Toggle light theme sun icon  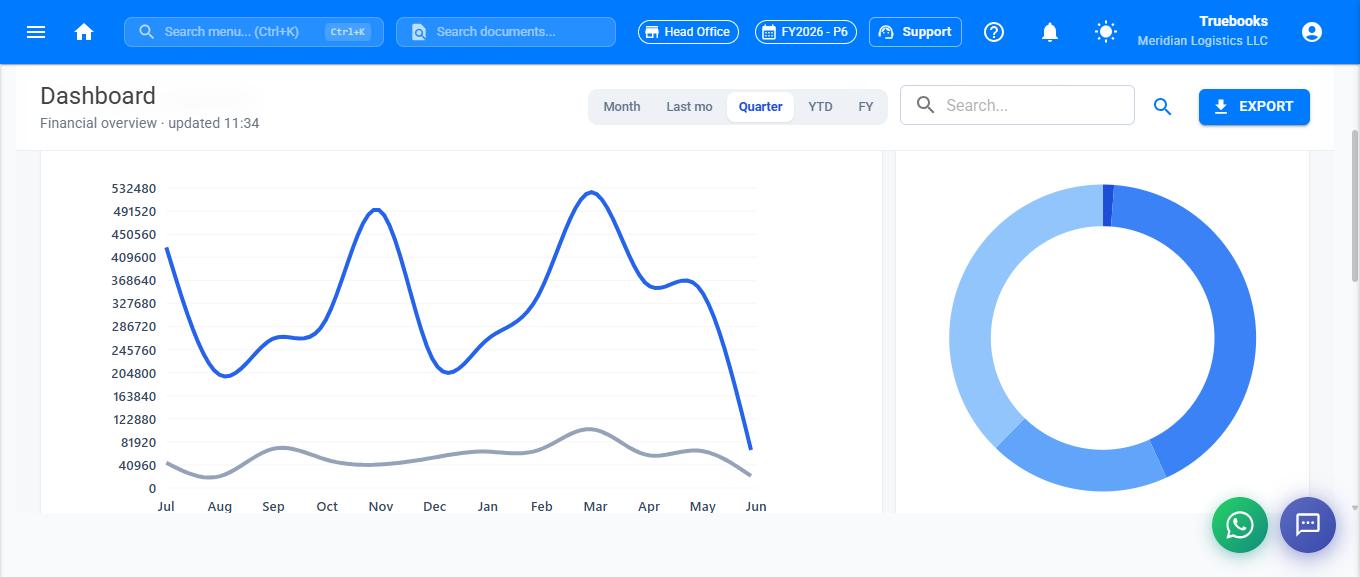(x=1105, y=32)
